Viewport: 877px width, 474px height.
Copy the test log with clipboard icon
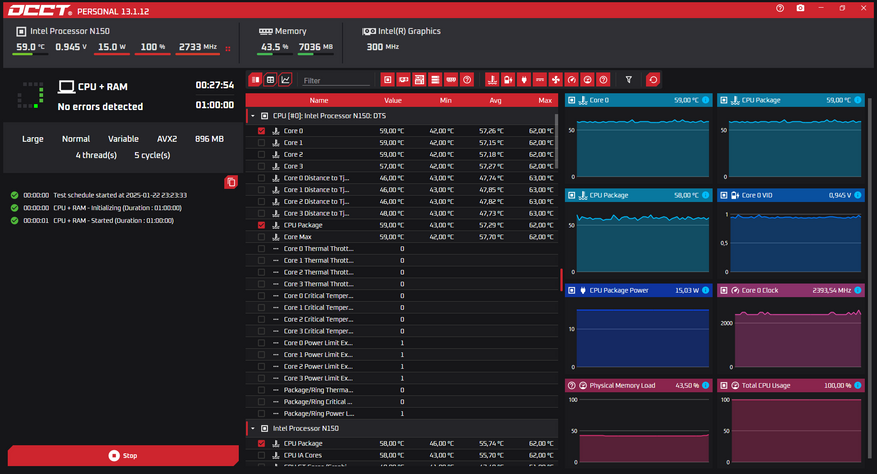pyautogui.click(x=231, y=182)
